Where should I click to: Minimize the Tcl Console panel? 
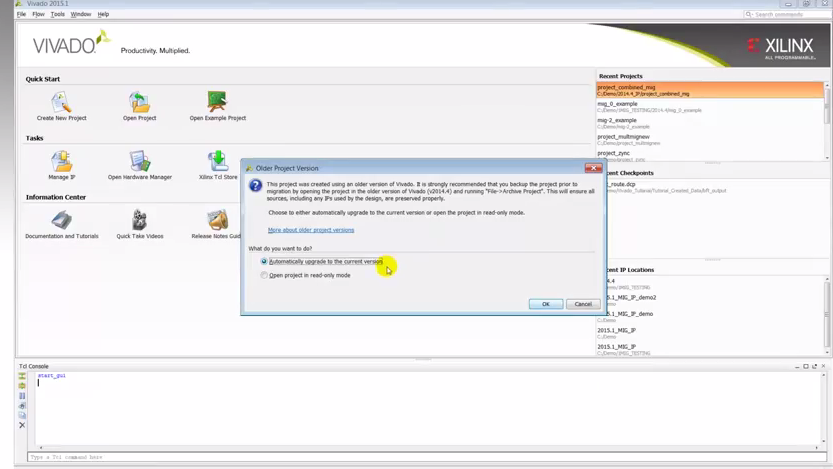pos(797,366)
